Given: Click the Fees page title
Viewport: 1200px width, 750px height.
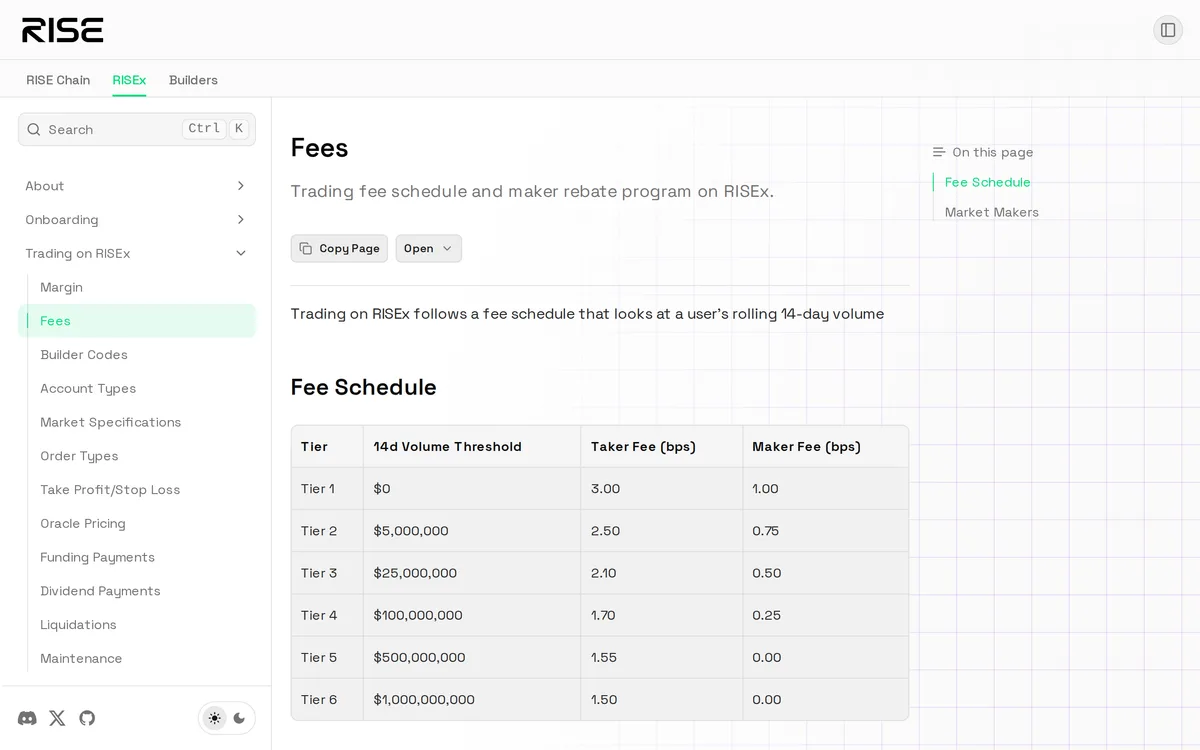Looking at the screenshot, I should click(x=320, y=148).
